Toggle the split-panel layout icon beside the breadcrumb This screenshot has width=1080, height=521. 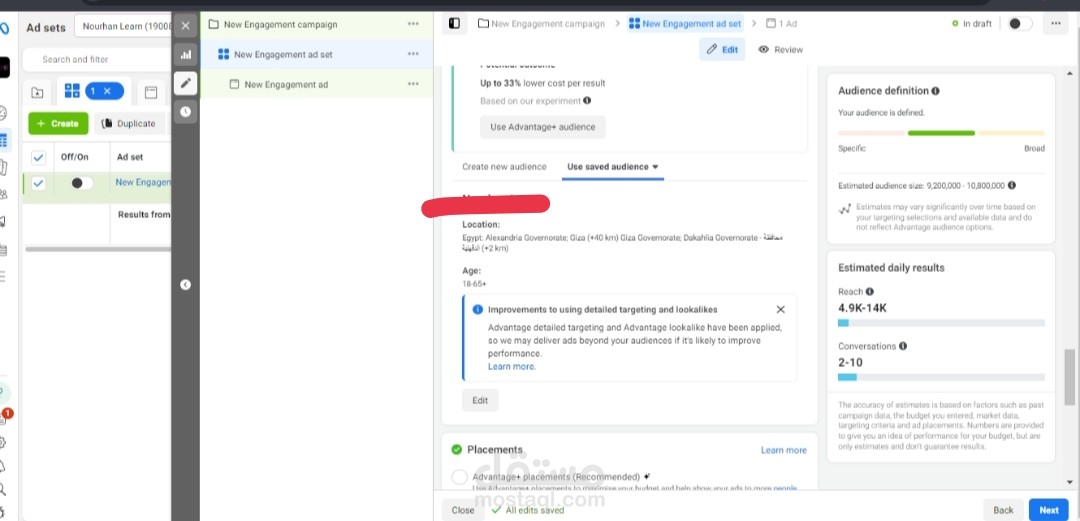pos(454,23)
